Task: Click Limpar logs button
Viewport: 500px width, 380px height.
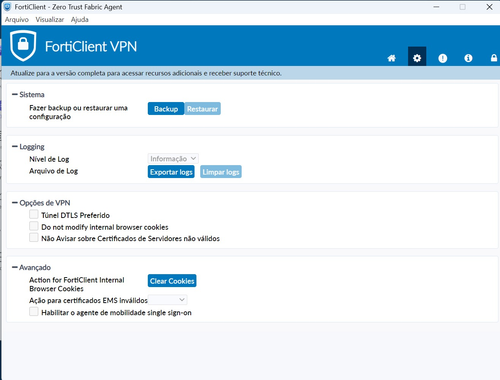Action: tap(221, 172)
